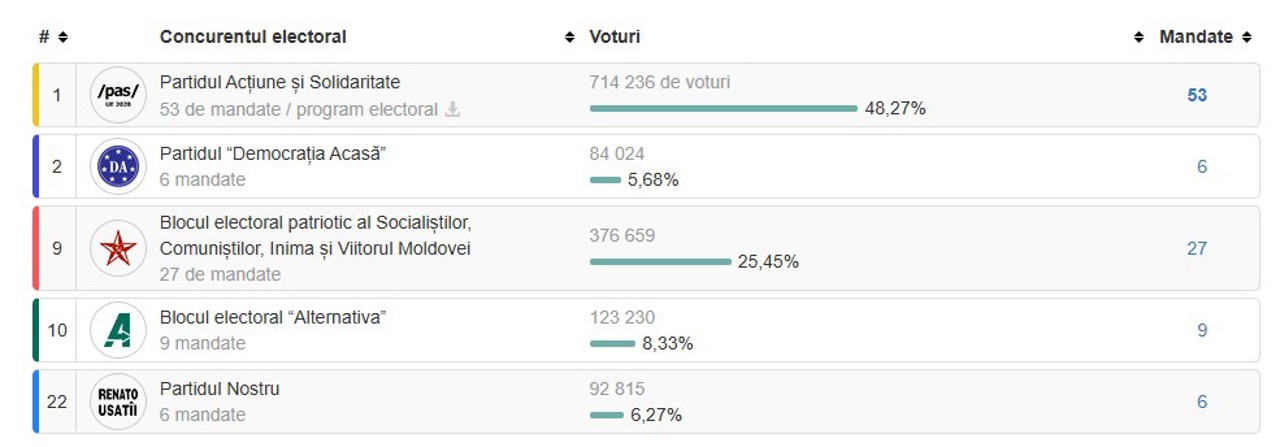The image size is (1280, 447).
Task: Open Partidul Nostru entry
Action: 220,389
